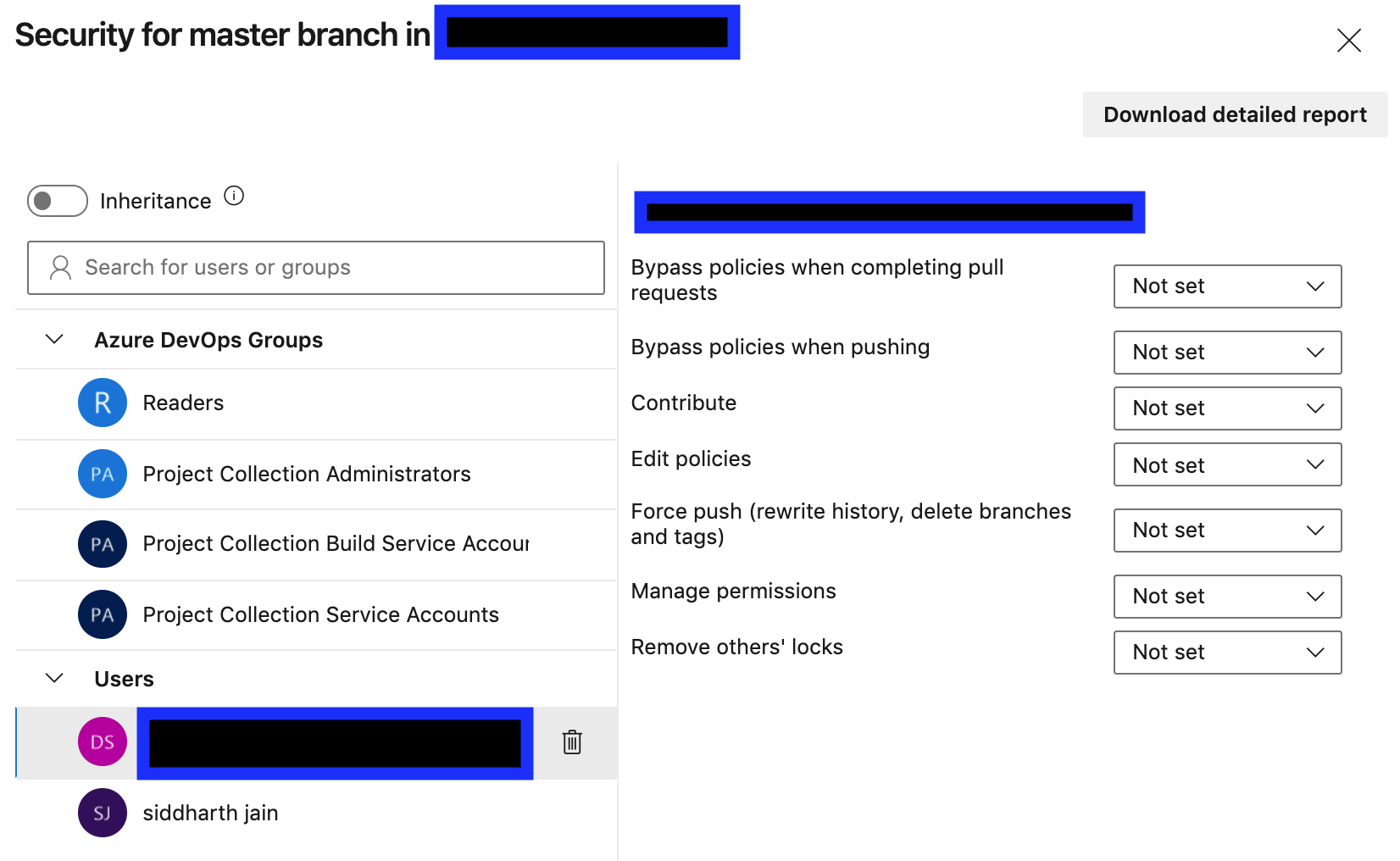
Task: Open the Remove others' locks dropdown
Action: pos(1226,653)
